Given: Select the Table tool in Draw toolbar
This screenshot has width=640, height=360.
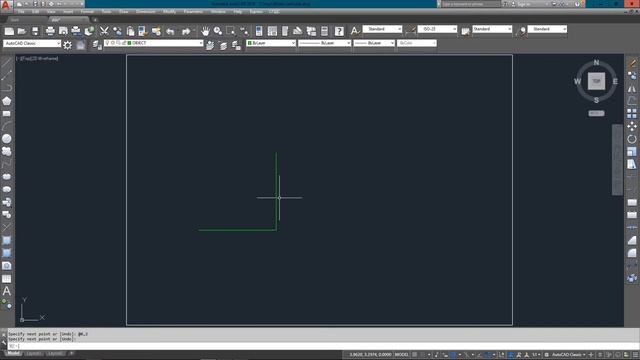Looking at the screenshot, I should (7, 279).
